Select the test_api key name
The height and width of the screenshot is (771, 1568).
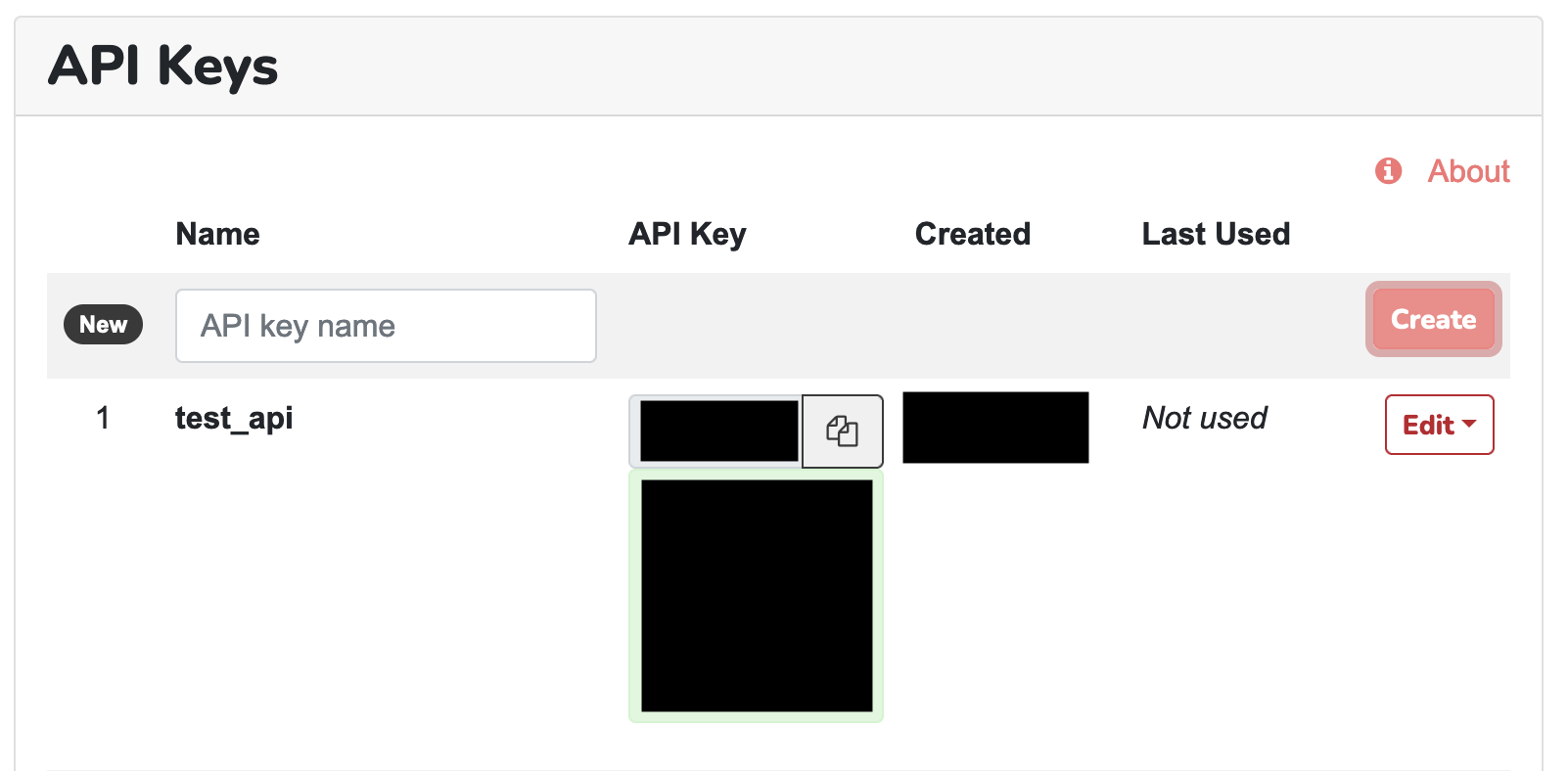click(234, 418)
